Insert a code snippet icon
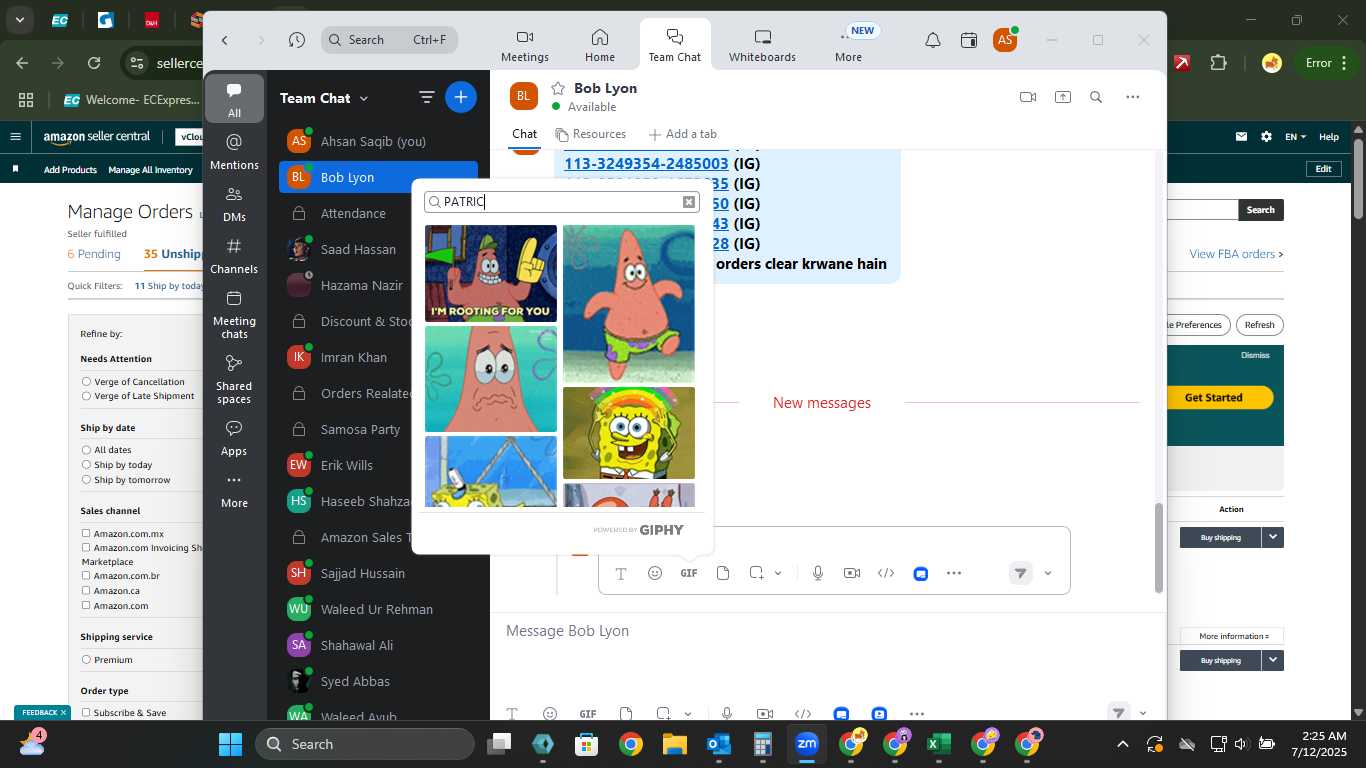The image size is (1366, 768). (885, 573)
